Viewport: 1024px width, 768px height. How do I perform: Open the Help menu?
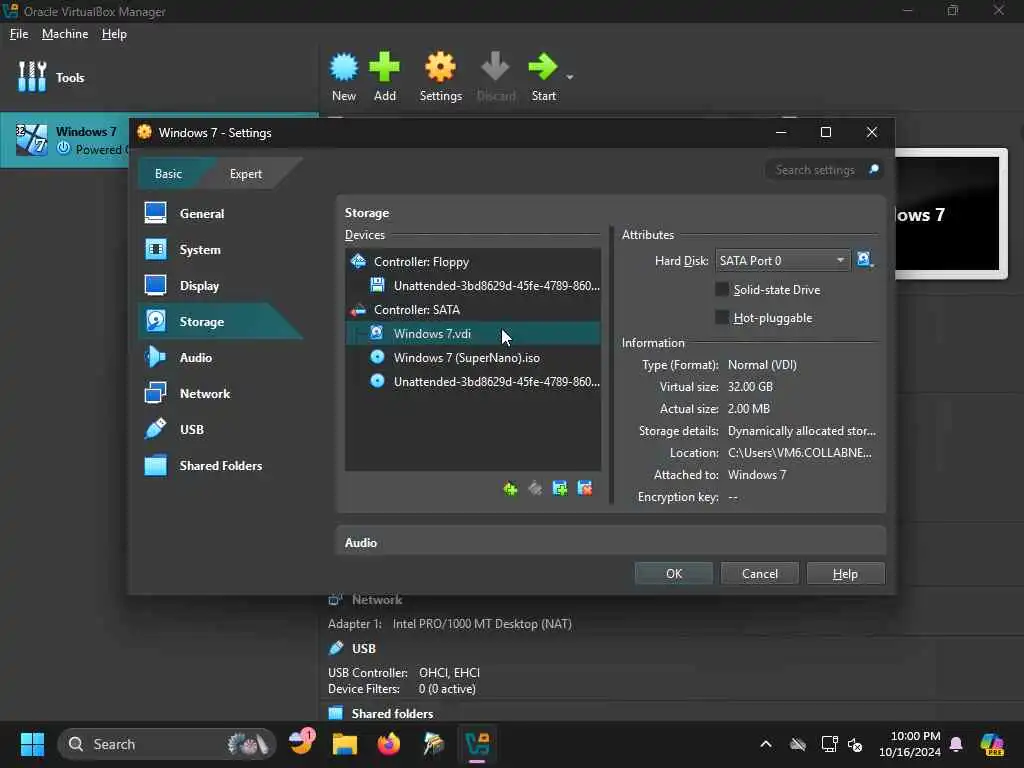click(x=114, y=34)
